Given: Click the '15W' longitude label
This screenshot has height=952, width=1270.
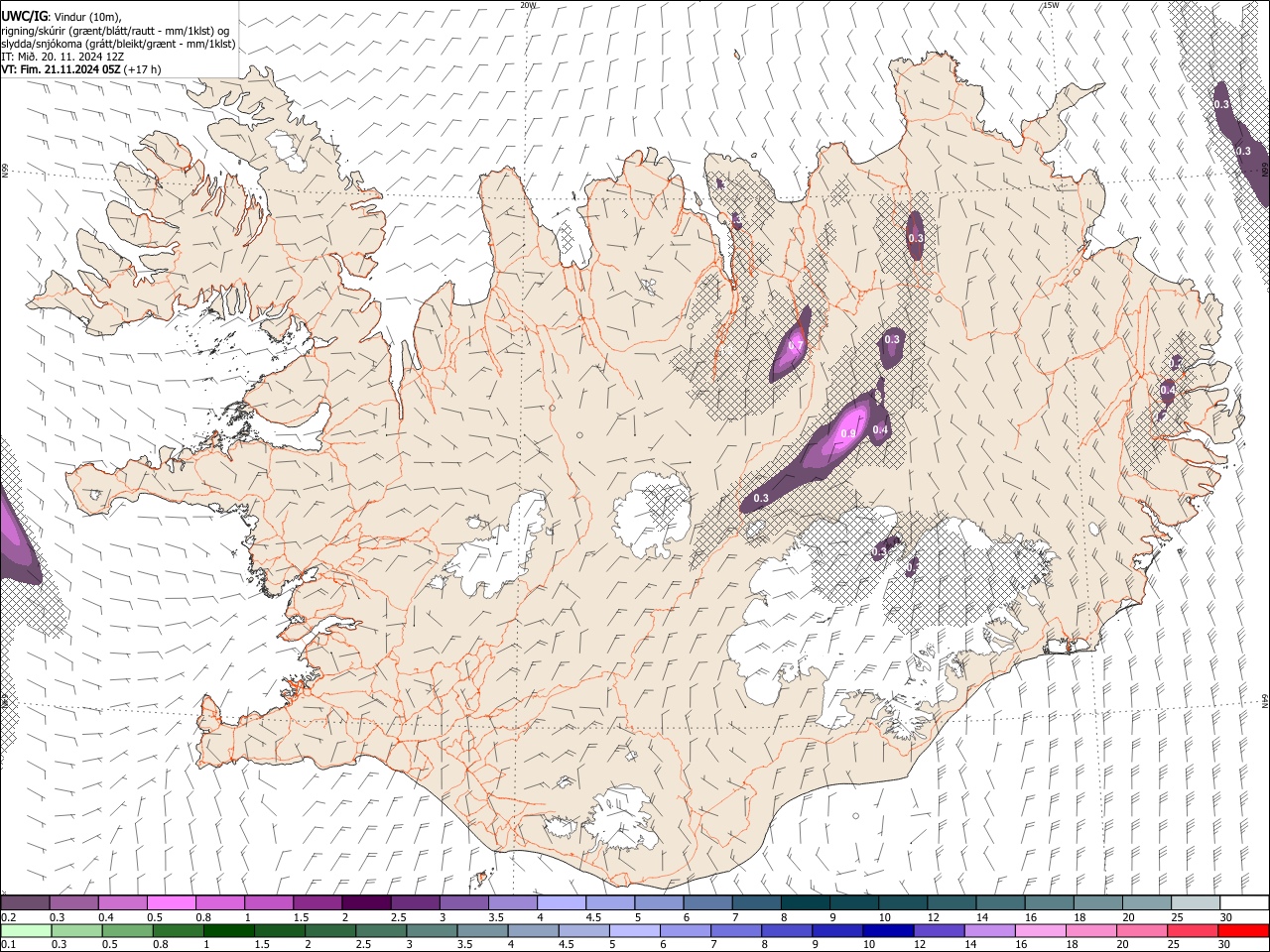Looking at the screenshot, I should tap(1051, 5).
